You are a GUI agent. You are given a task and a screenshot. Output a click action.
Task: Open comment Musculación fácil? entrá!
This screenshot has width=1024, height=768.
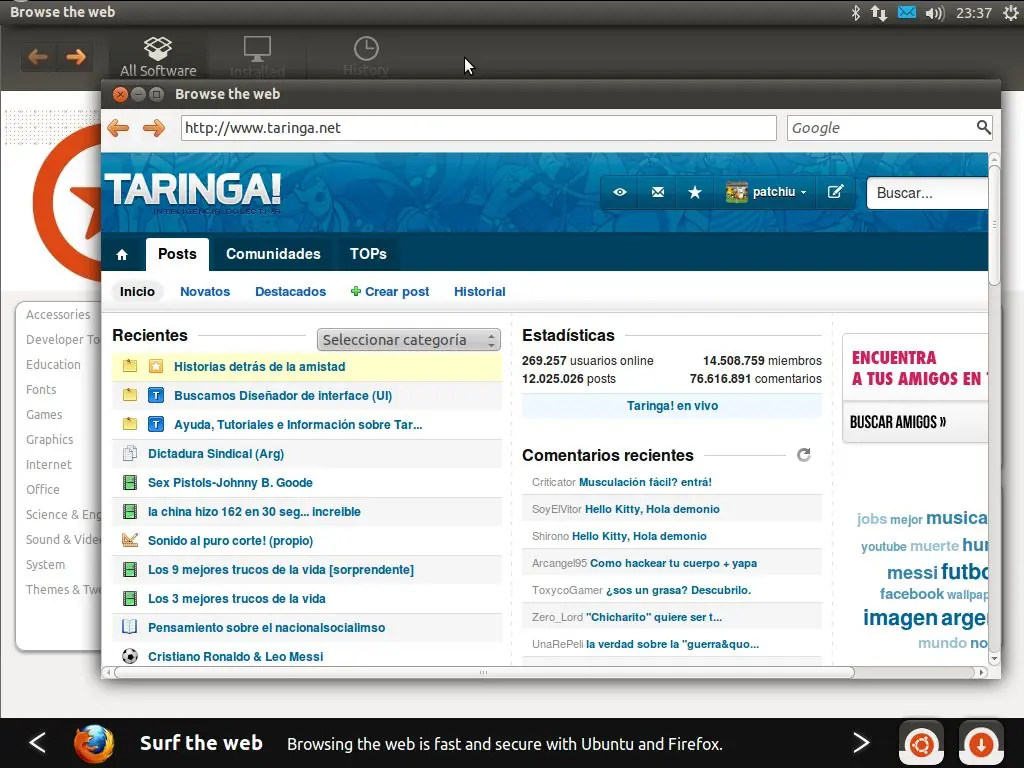click(x=645, y=482)
